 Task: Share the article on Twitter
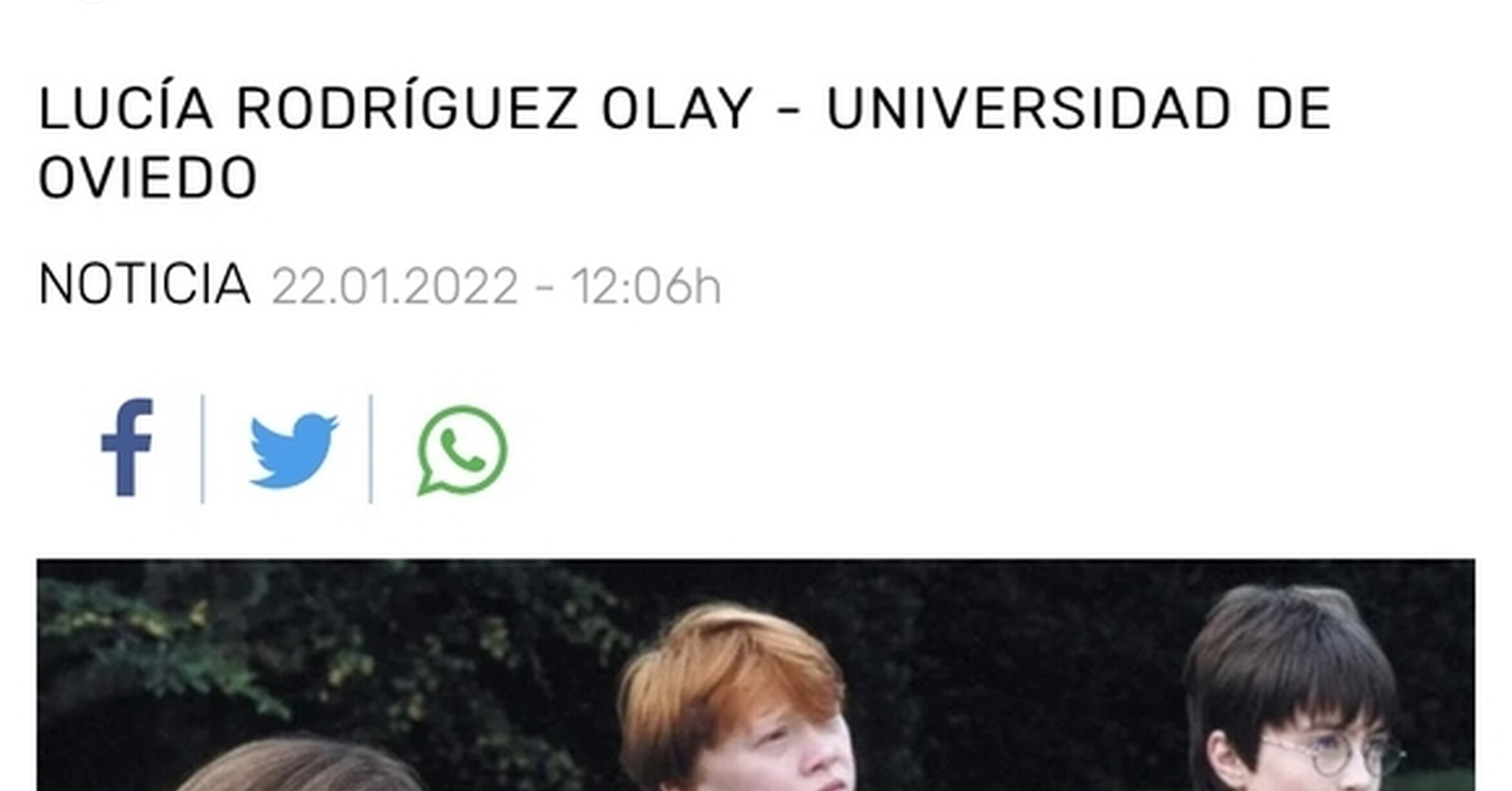coord(294,450)
